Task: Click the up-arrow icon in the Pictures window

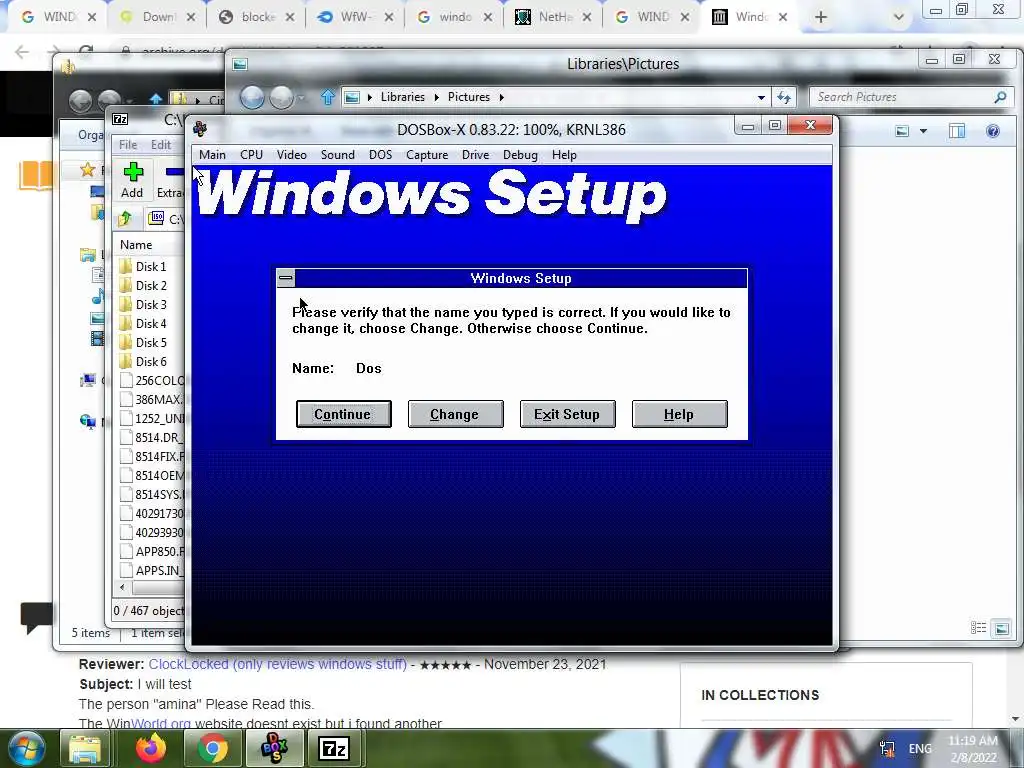Action: 328,97
